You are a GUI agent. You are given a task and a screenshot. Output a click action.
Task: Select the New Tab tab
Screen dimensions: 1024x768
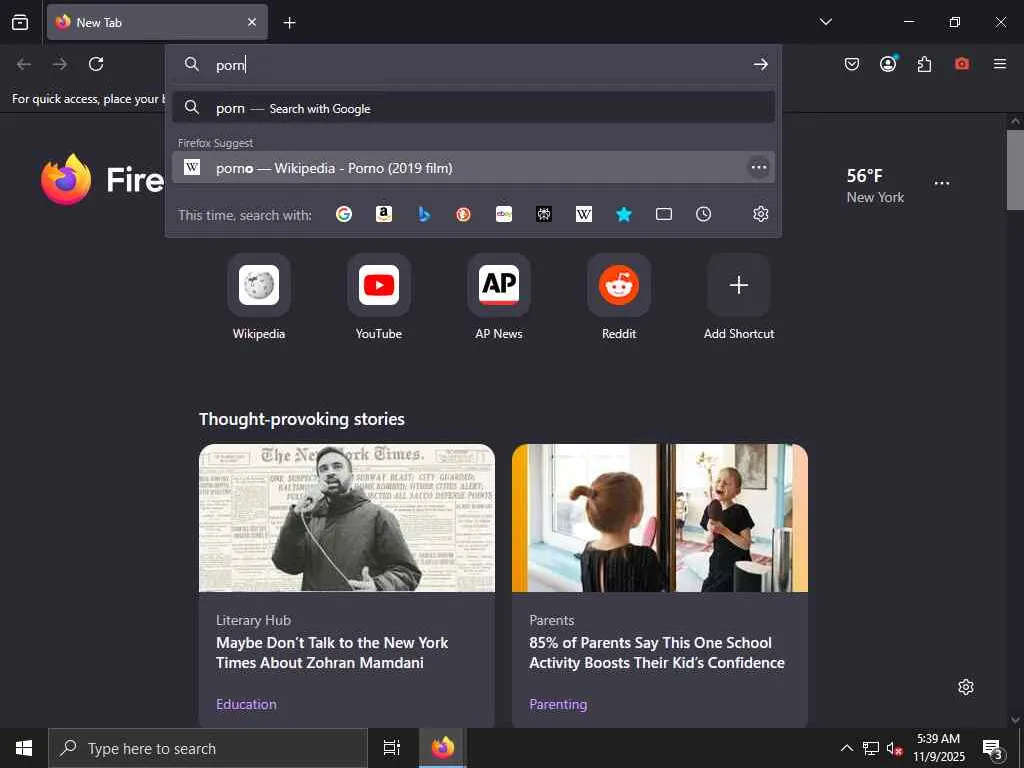point(157,22)
